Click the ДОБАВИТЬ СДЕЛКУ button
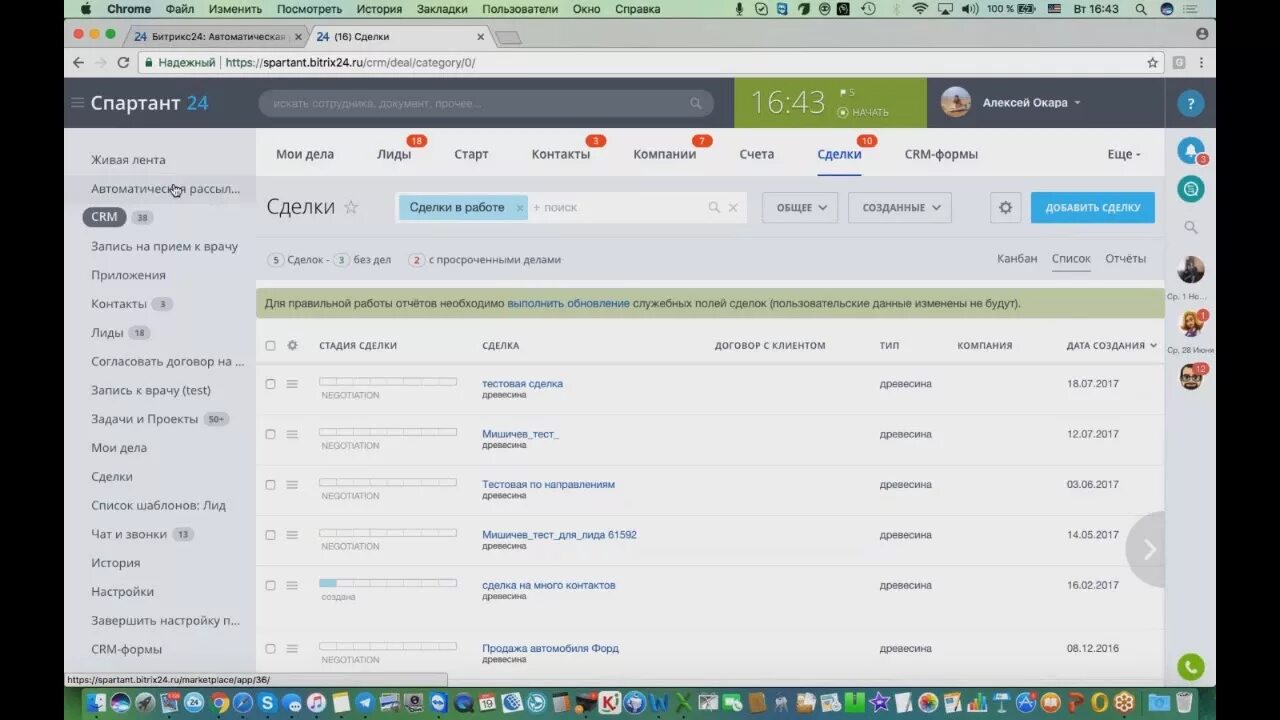Viewport: 1280px width, 720px height. 1093,207
